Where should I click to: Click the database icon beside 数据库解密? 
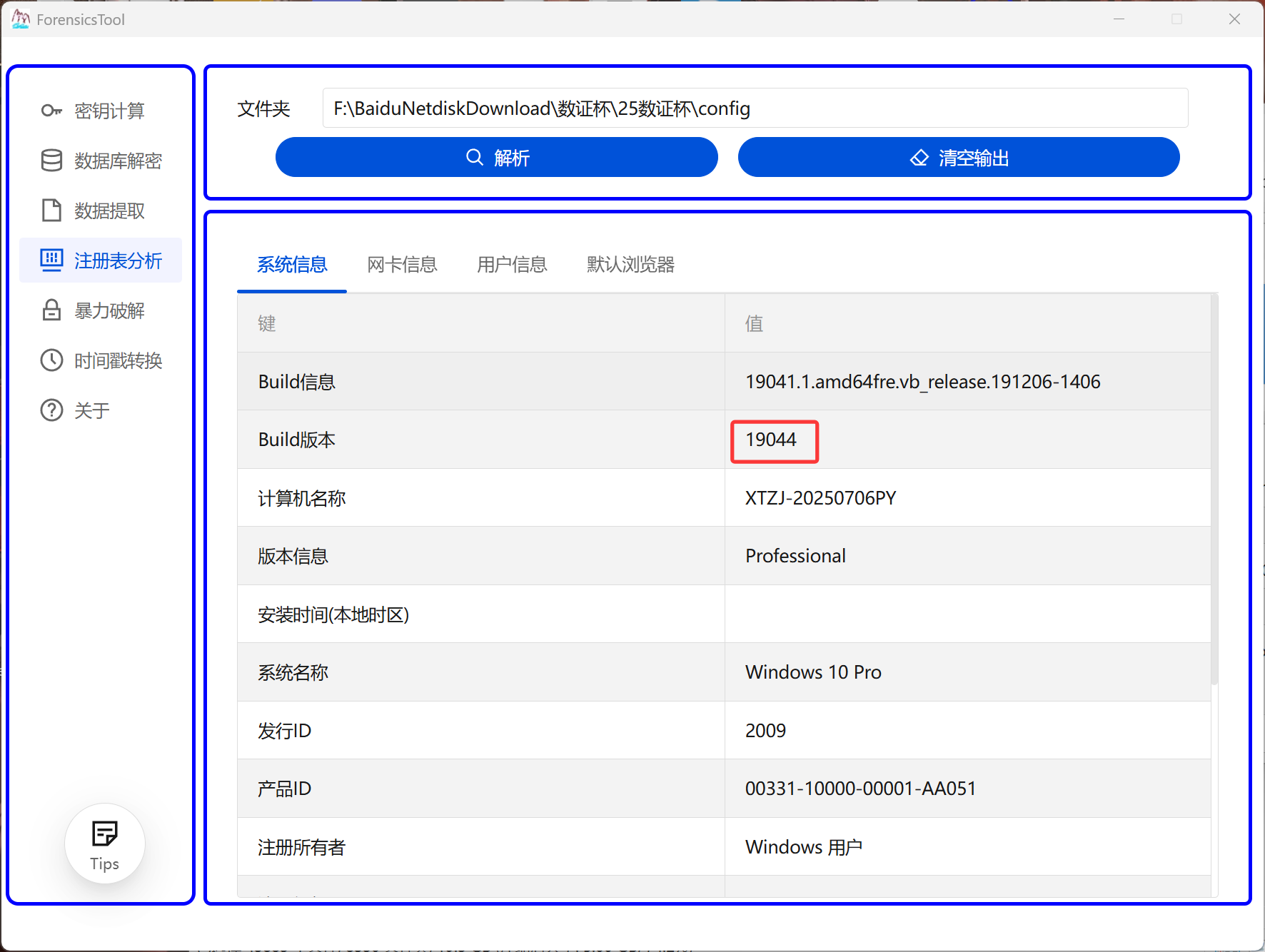51,161
